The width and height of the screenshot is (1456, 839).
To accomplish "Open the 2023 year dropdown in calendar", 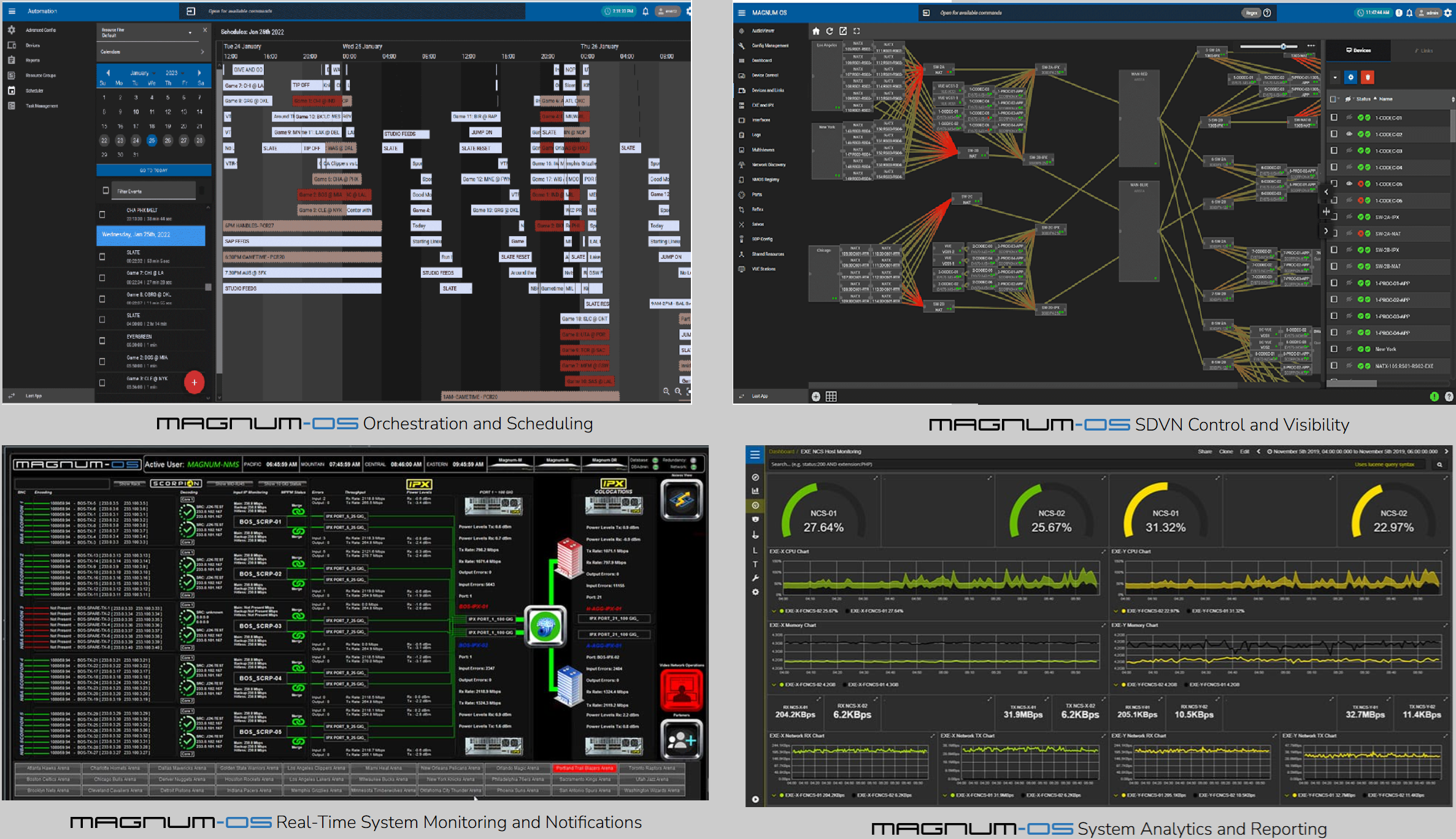I will click(x=175, y=73).
